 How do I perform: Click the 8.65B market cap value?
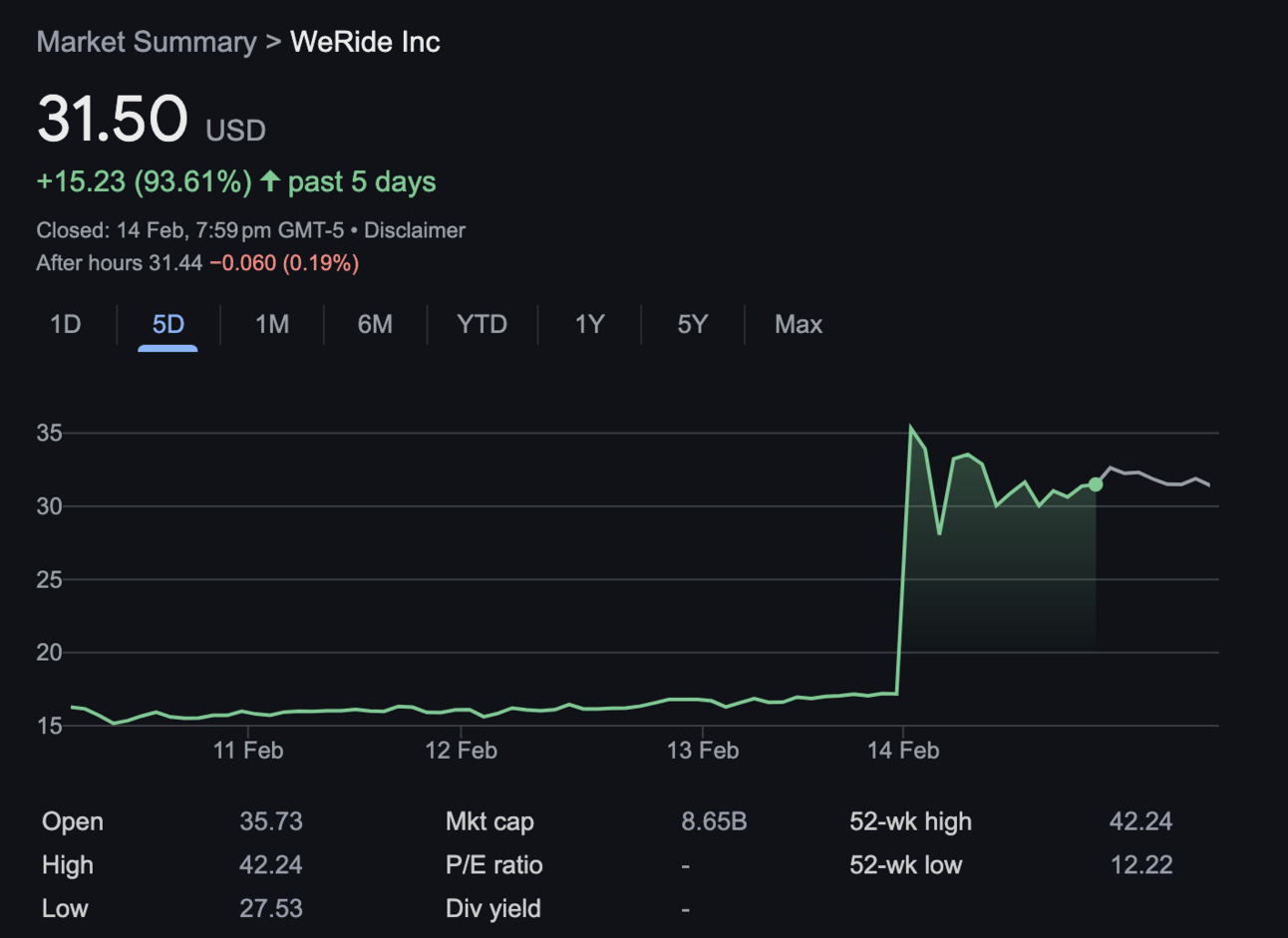pyautogui.click(x=714, y=821)
